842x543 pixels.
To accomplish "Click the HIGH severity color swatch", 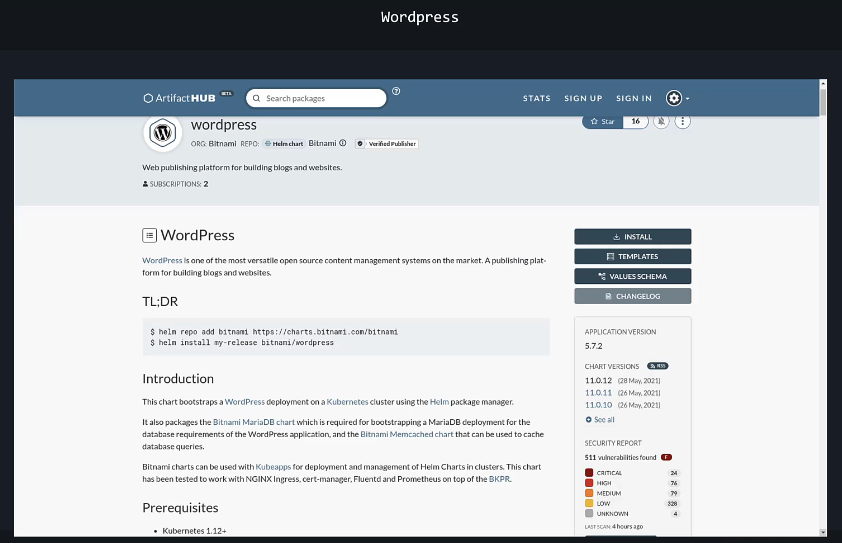I will [x=589, y=483].
